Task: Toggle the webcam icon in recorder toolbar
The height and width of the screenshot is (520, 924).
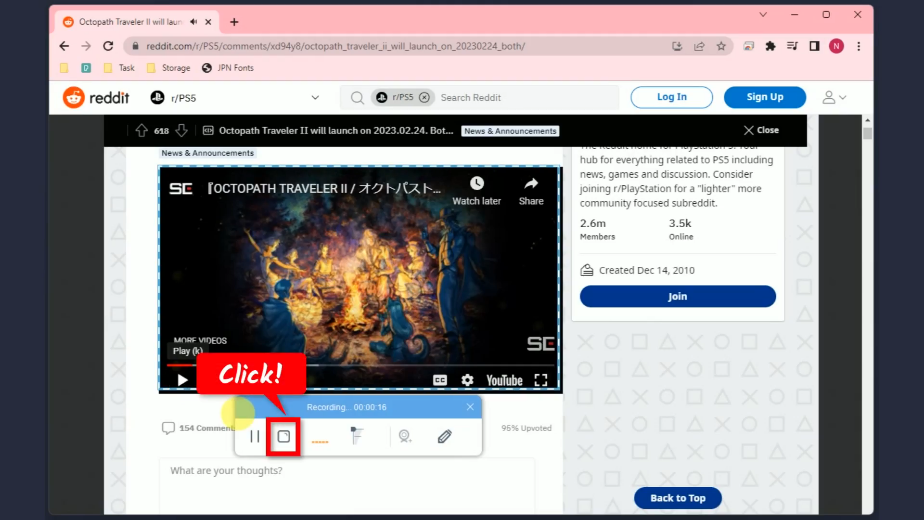Action: (x=405, y=436)
